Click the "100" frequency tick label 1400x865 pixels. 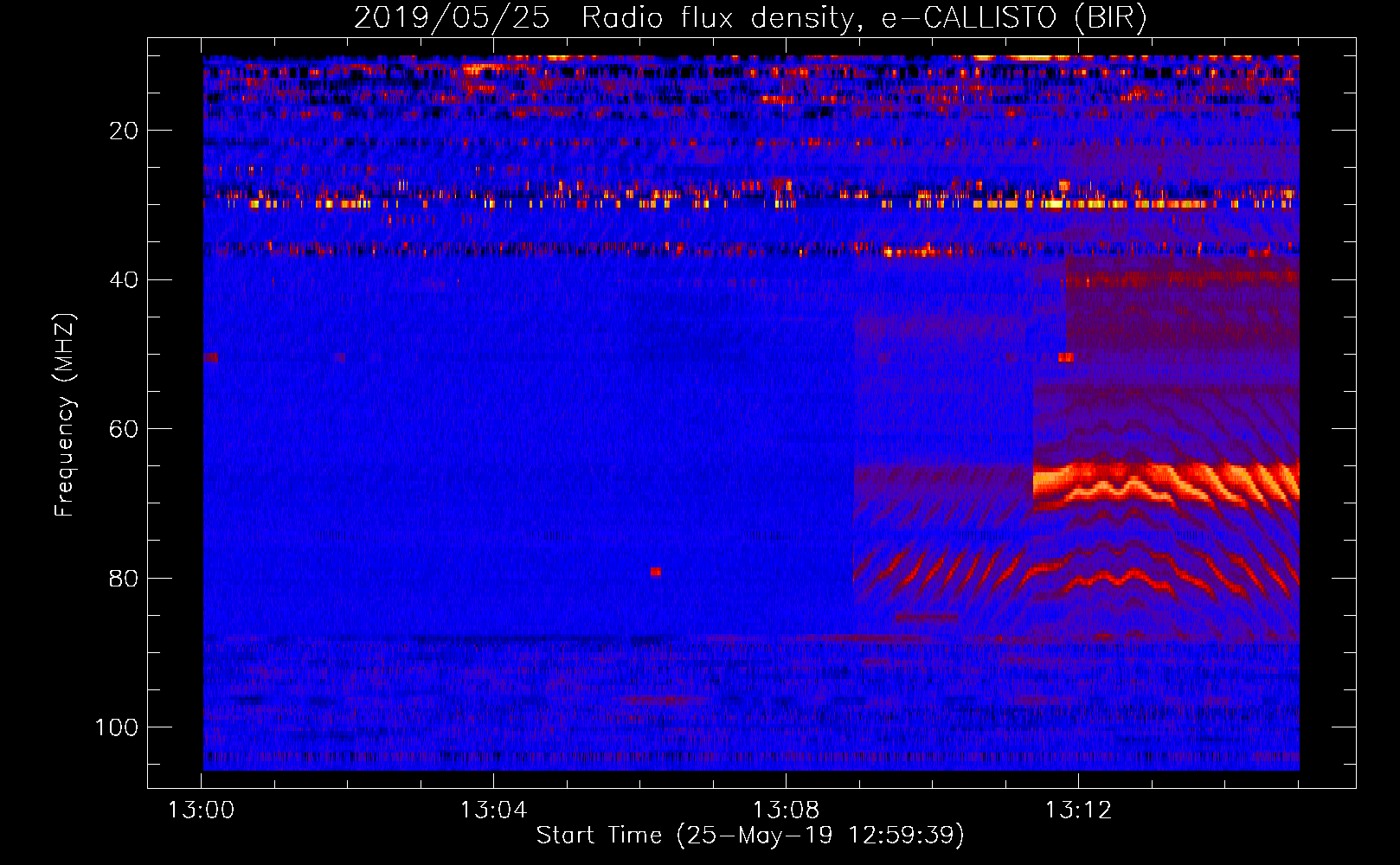pos(117,727)
